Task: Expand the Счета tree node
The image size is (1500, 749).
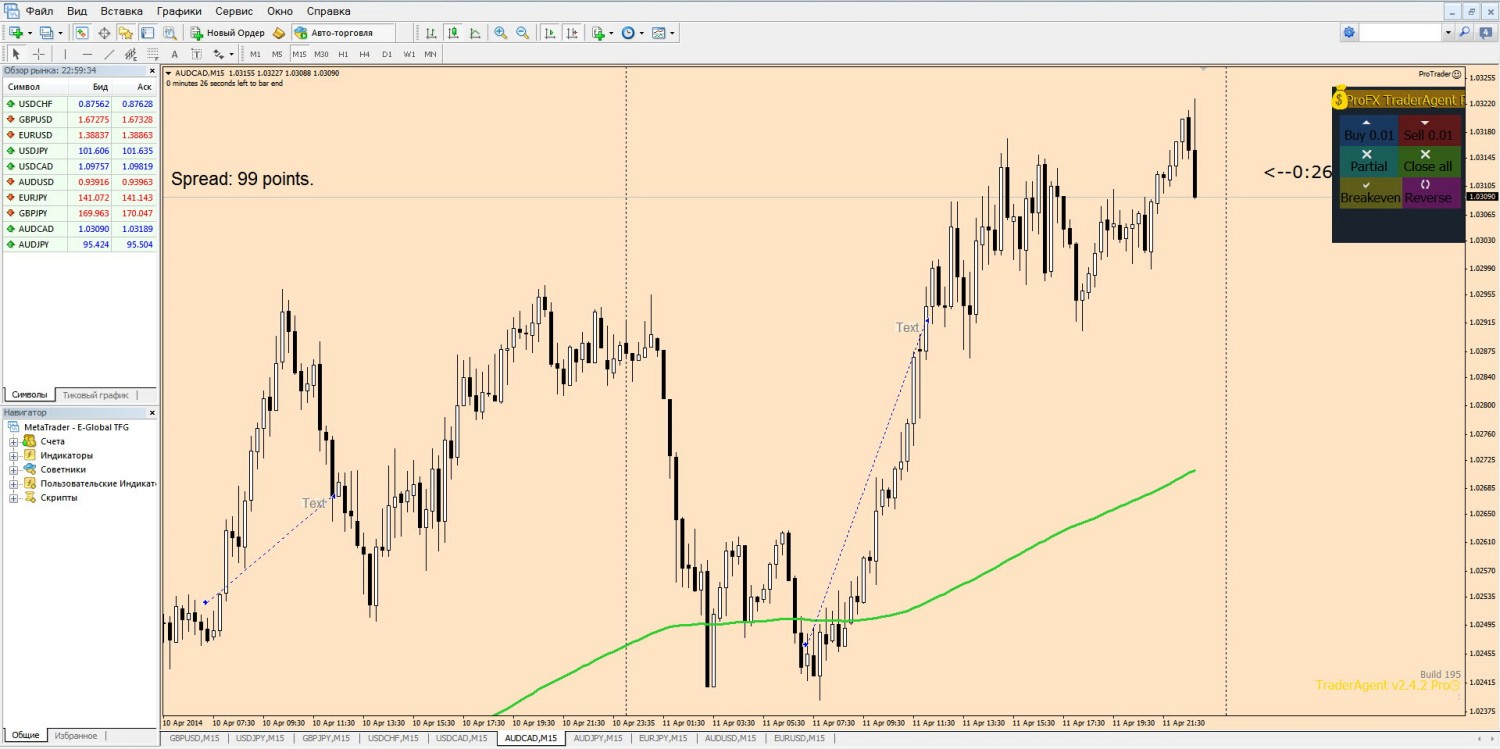Action: [x=14, y=441]
